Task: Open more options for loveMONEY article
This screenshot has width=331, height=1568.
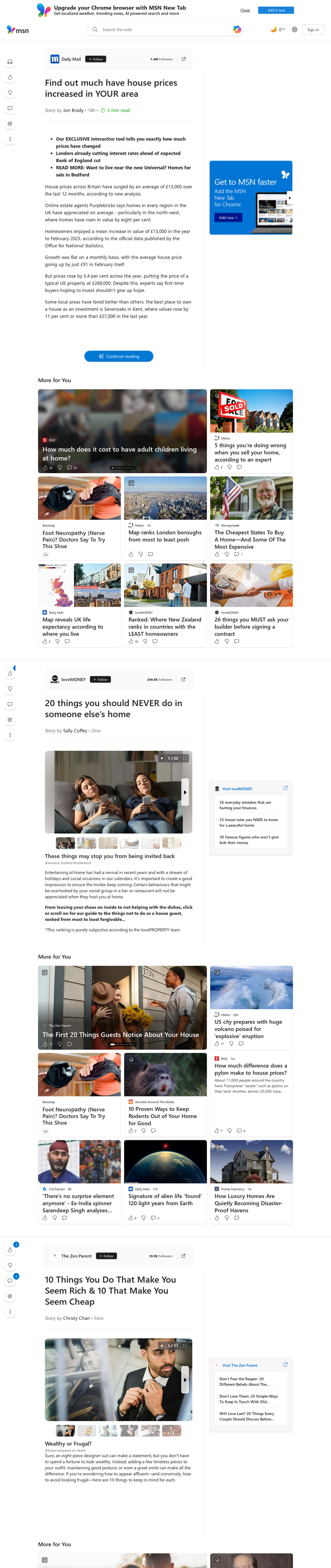Action: [x=10, y=735]
